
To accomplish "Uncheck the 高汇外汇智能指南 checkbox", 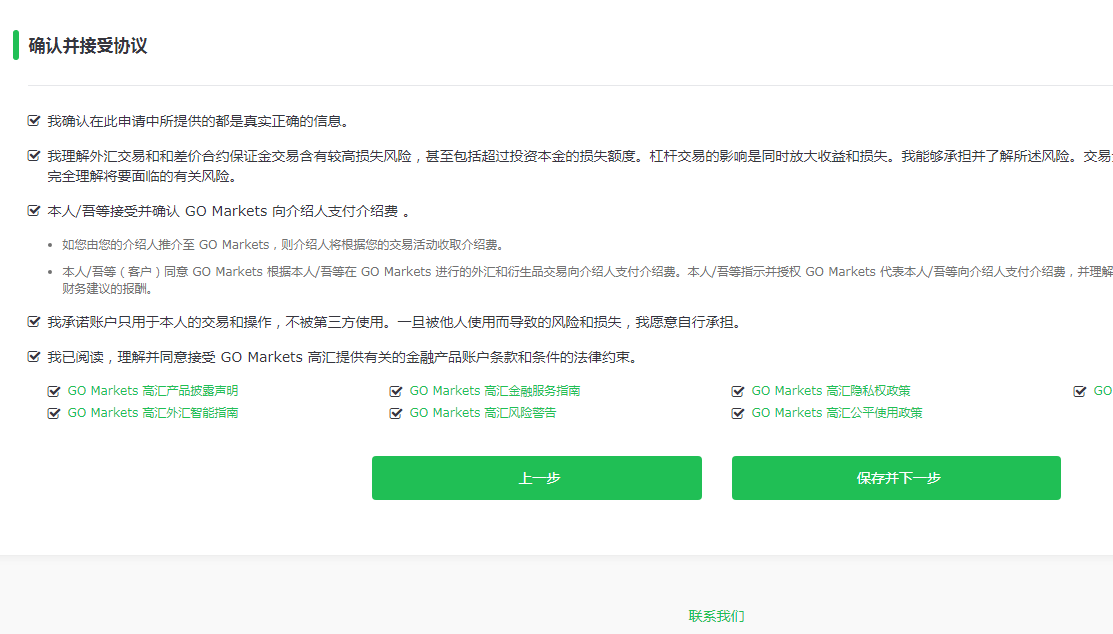I will click(54, 413).
